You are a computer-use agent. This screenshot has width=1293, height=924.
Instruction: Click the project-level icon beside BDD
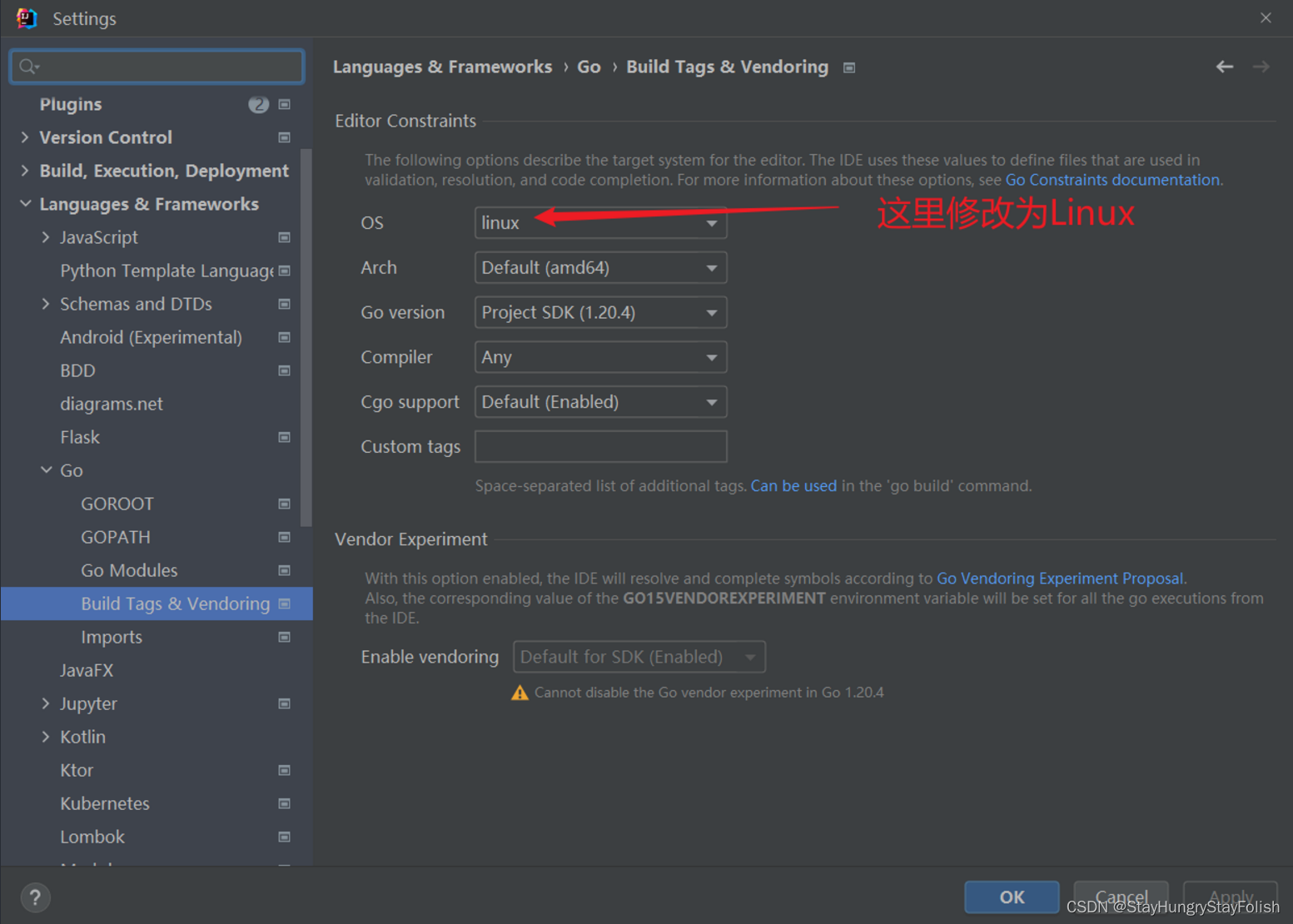pos(284,370)
